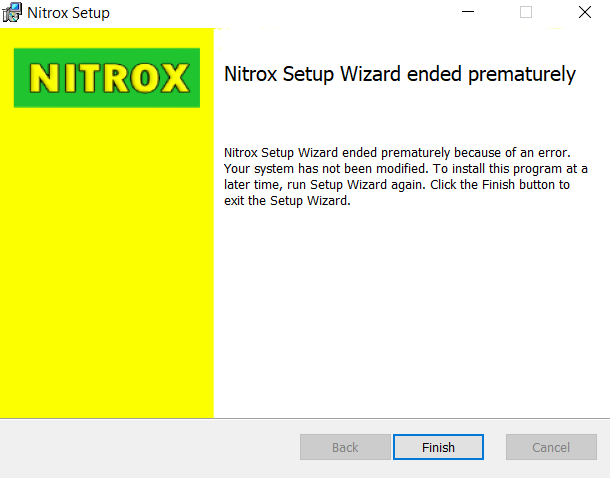610x478 pixels.
Task: Click empty title bar area
Action: (272, 12)
